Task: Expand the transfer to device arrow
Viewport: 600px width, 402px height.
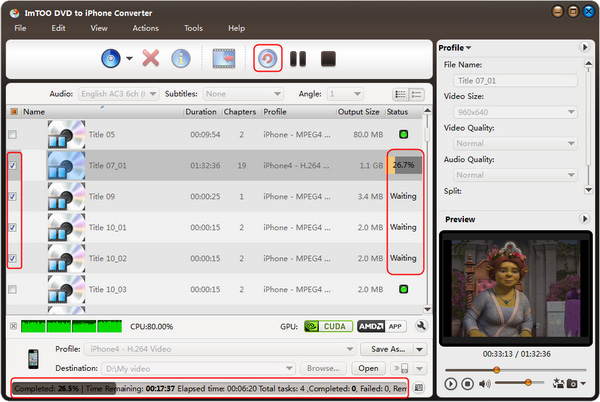Action: [420, 368]
